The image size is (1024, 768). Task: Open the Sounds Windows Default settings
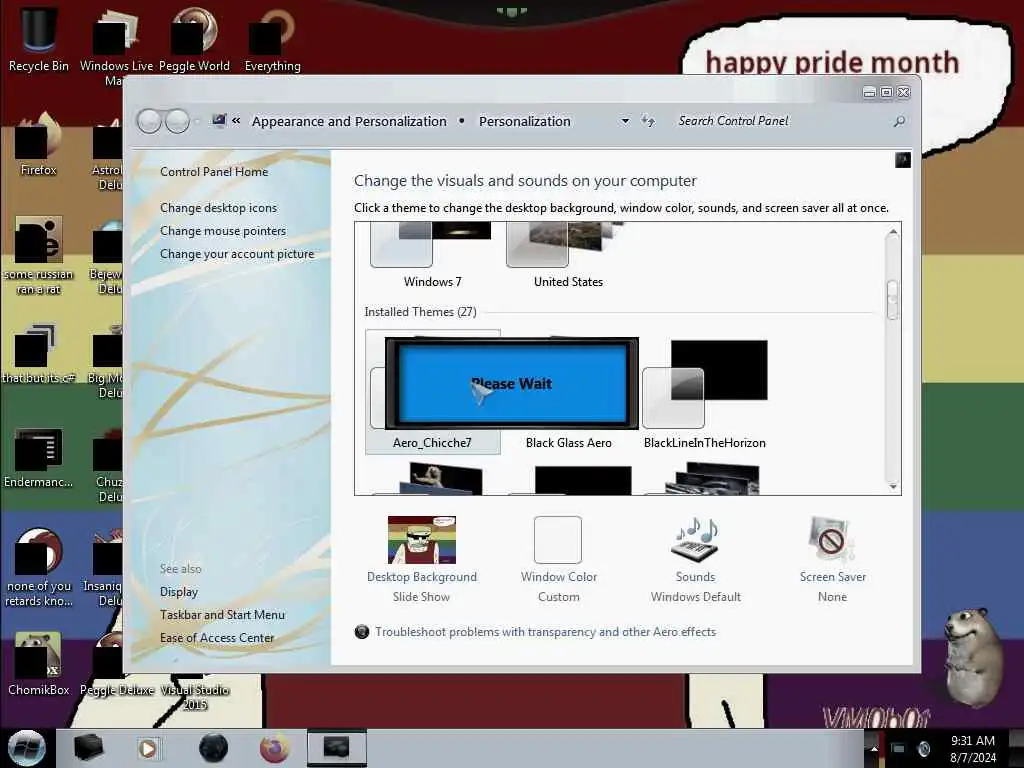[x=696, y=559]
